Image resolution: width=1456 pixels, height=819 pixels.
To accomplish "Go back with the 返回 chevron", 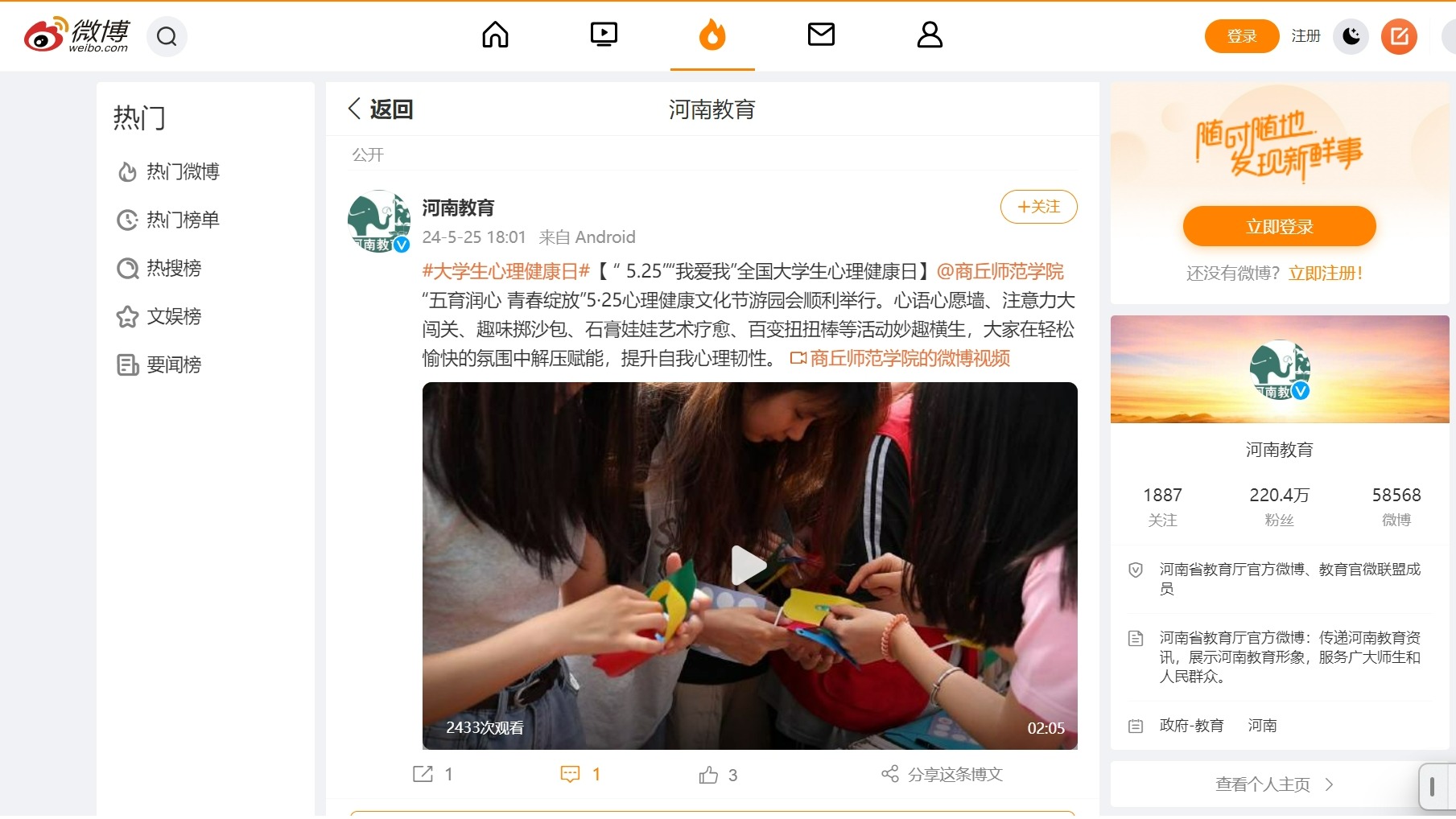I will (x=381, y=109).
